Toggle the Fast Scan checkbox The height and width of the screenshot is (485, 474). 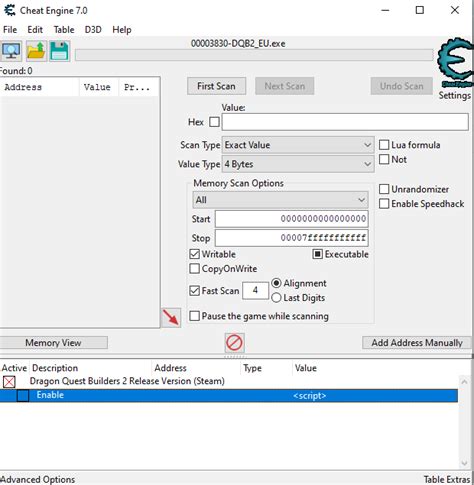tap(194, 291)
